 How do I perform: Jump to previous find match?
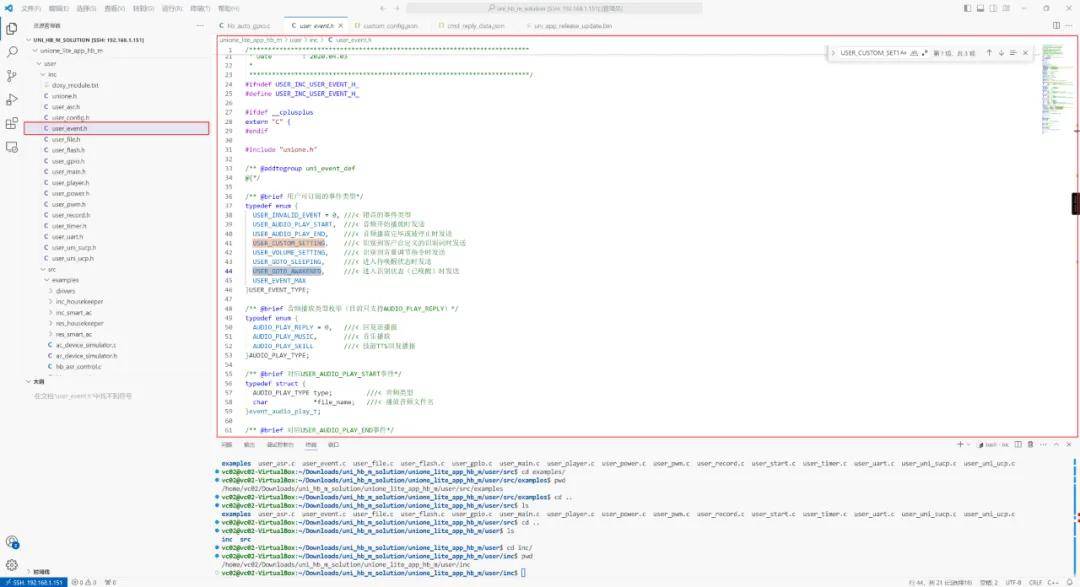[989, 53]
